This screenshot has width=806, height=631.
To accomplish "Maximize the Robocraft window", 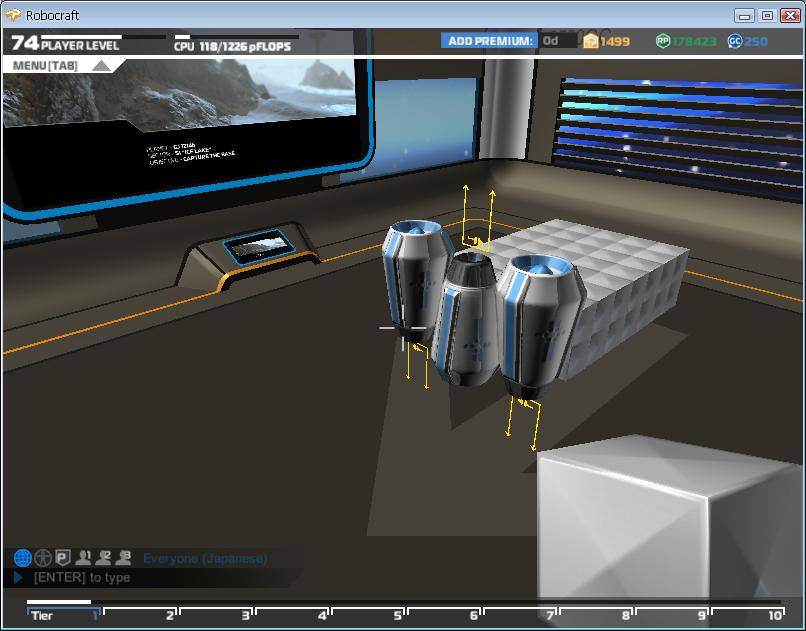I will (x=767, y=15).
